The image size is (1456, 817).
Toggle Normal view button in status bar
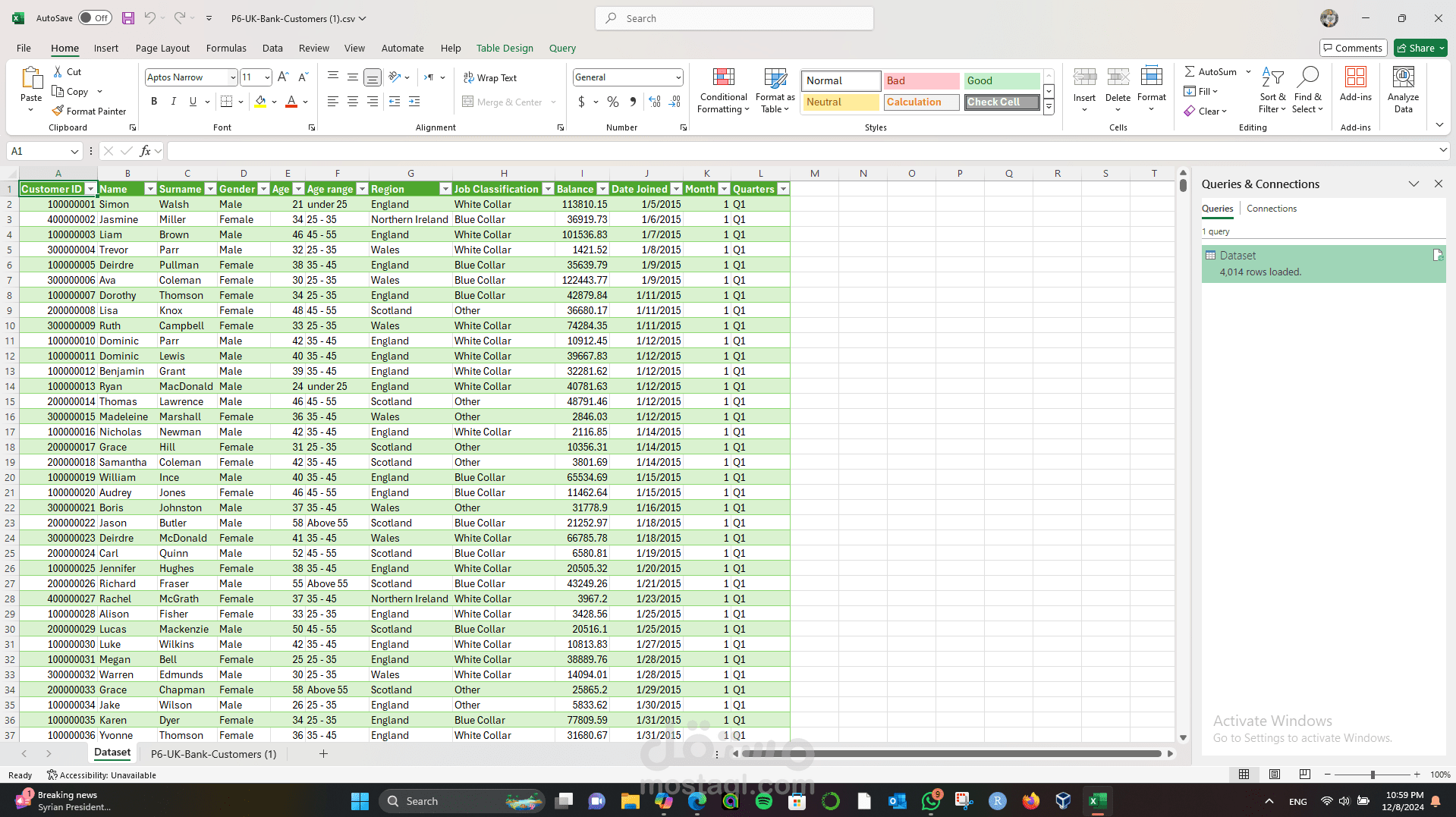pos(1244,775)
